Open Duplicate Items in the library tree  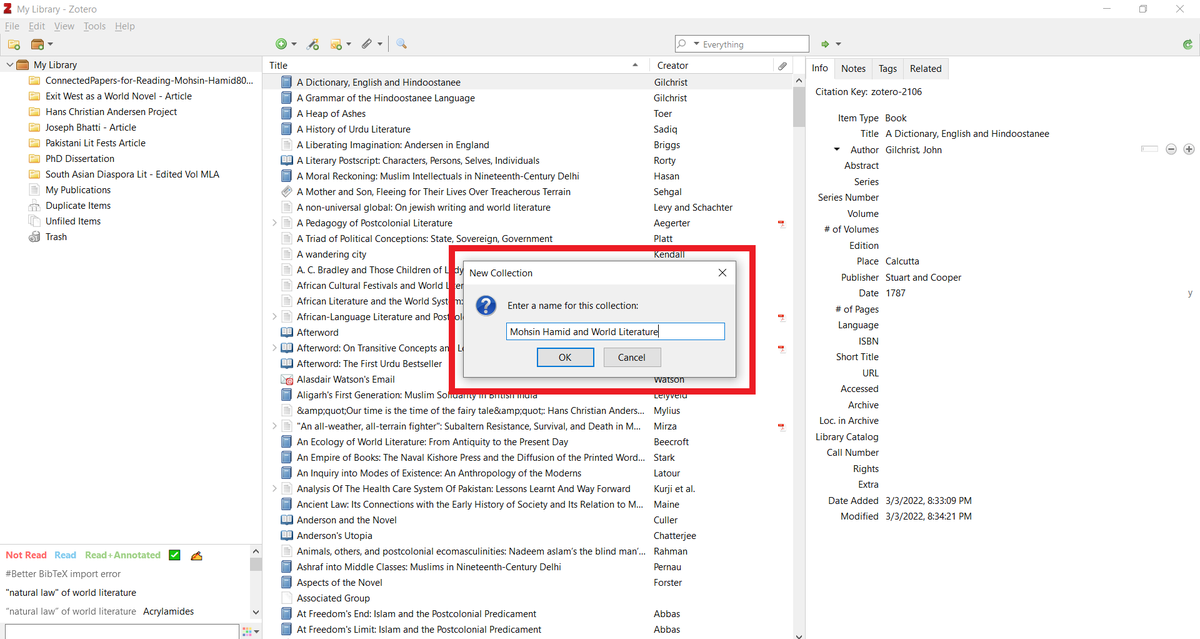(78, 206)
